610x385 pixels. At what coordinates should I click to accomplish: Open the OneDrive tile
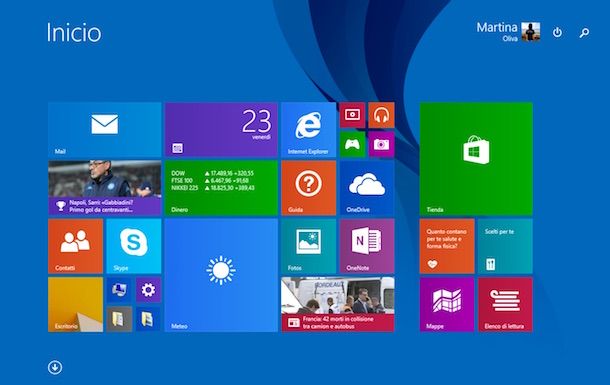coord(367,188)
